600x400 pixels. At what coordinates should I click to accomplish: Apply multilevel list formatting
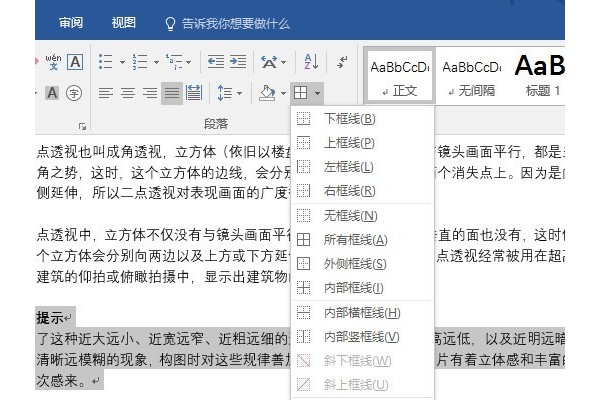pos(174,62)
